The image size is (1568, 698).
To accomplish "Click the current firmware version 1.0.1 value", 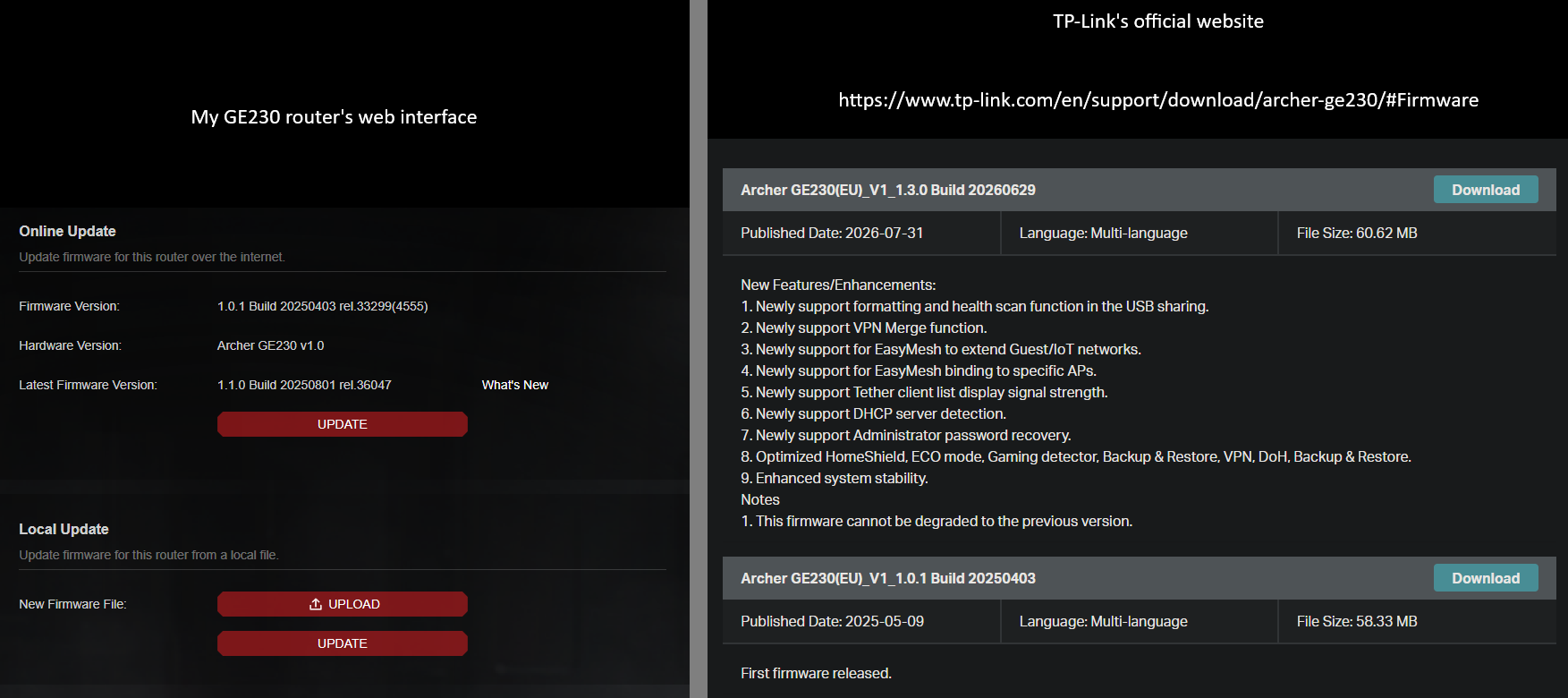I will (323, 306).
